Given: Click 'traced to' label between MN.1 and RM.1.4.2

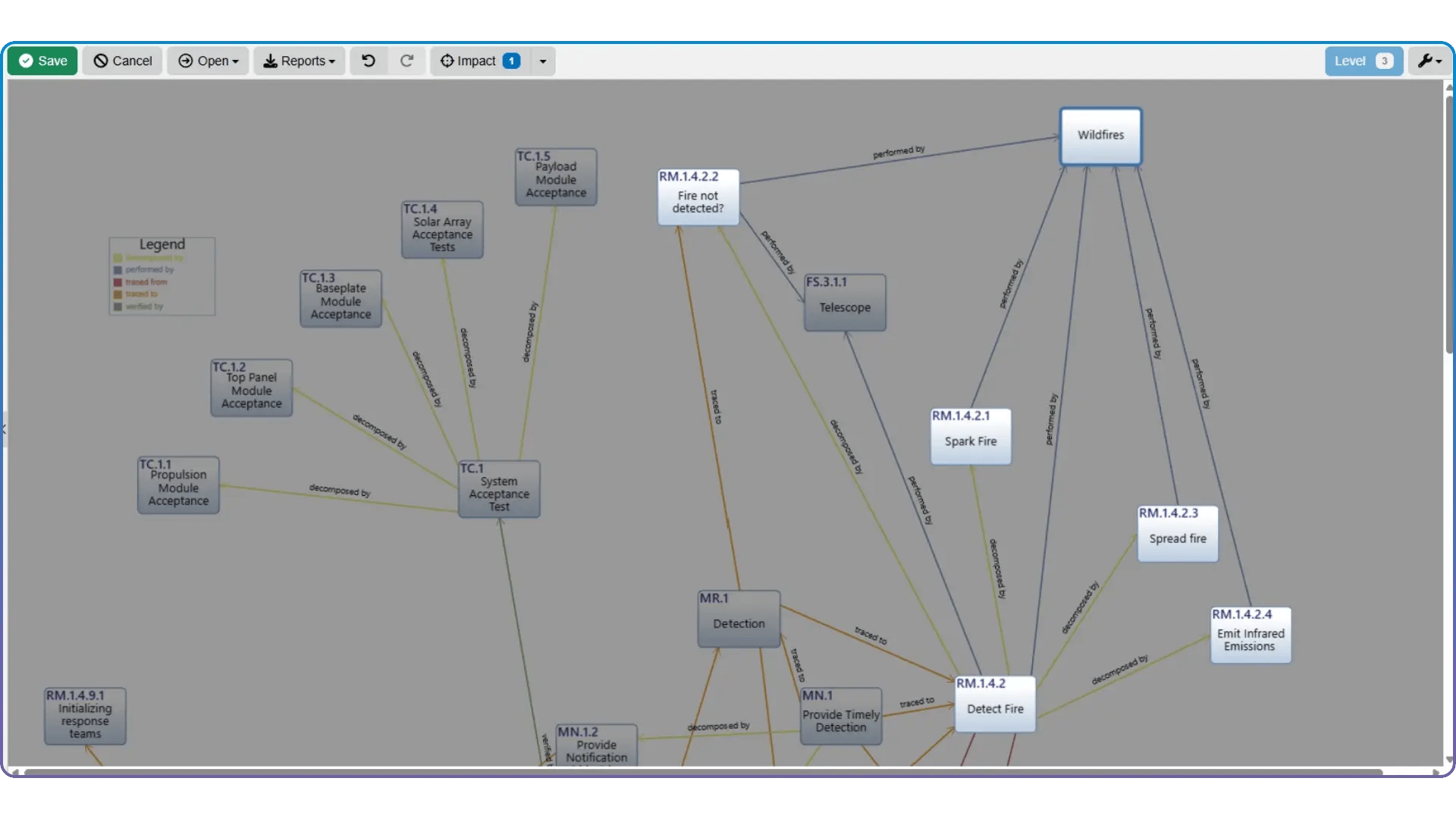Looking at the screenshot, I should point(917,703).
